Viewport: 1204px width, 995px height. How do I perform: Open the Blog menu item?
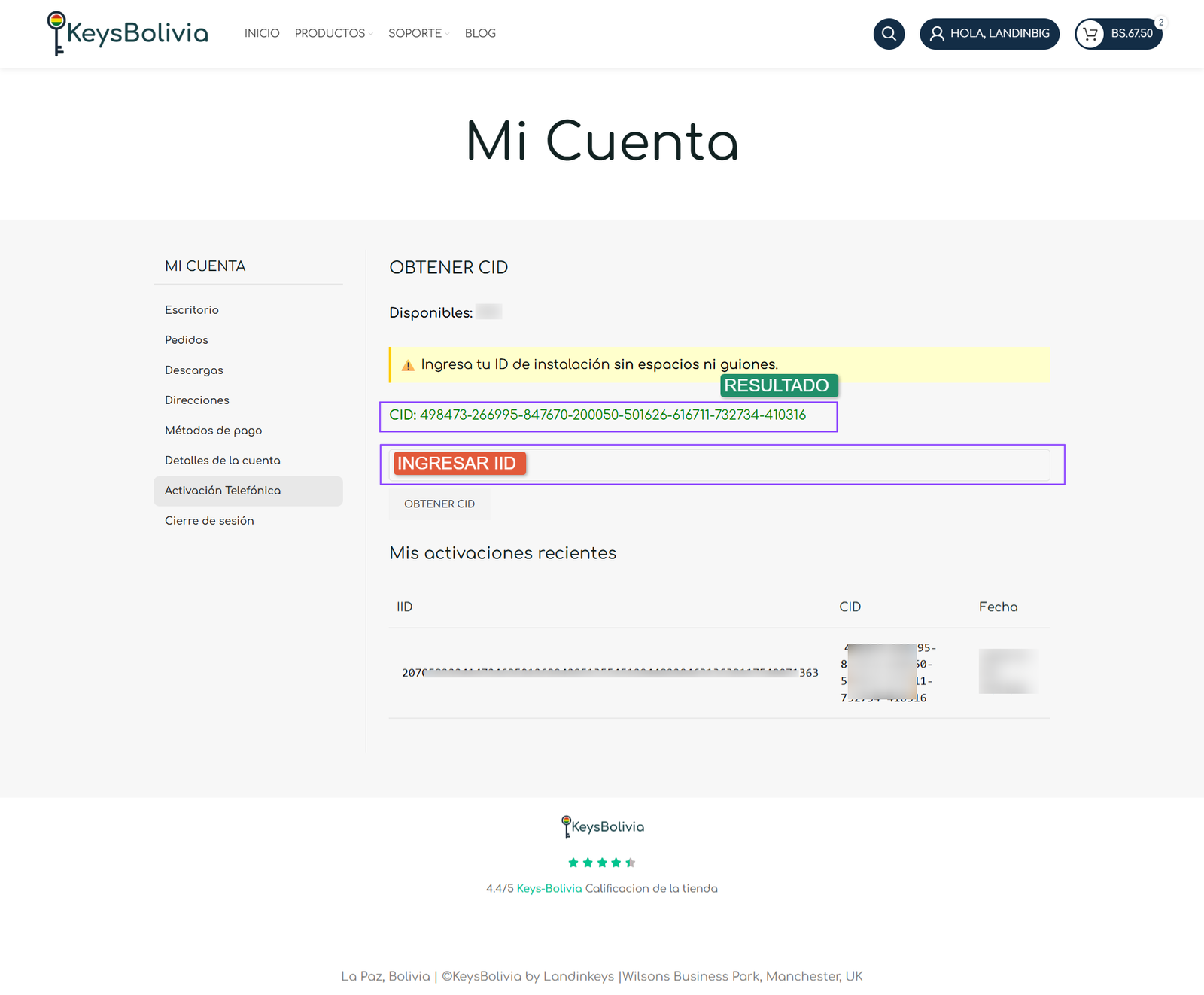pos(480,33)
